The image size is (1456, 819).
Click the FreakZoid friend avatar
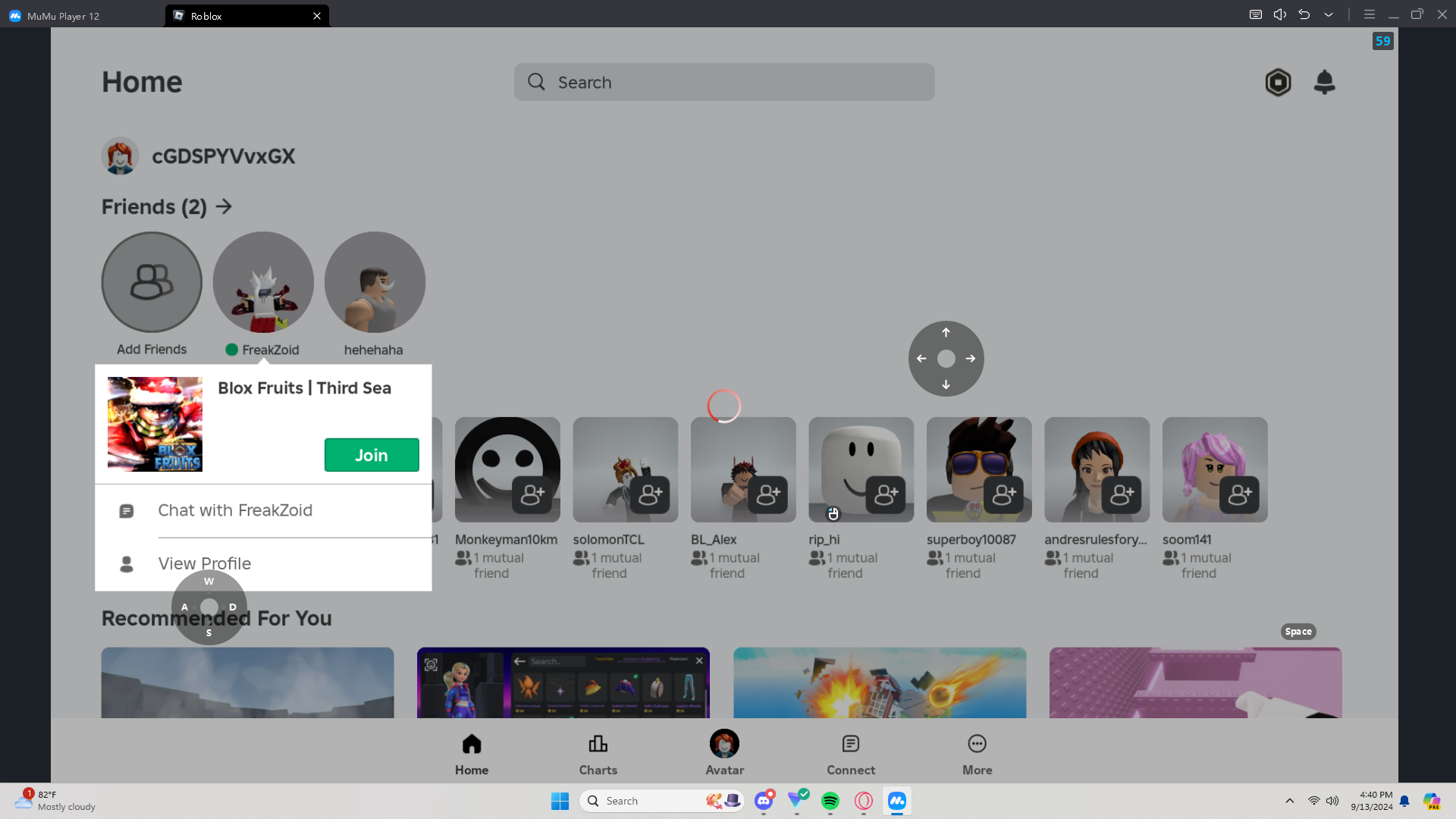tap(263, 282)
